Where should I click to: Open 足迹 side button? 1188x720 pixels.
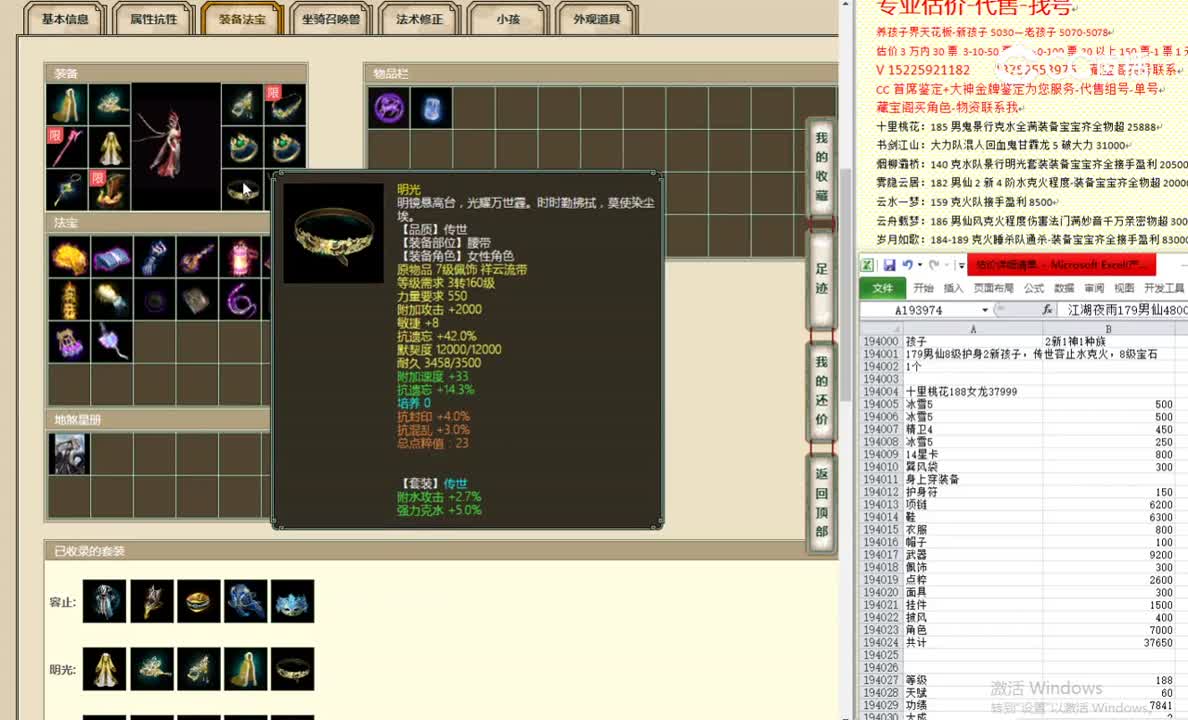coord(821,278)
